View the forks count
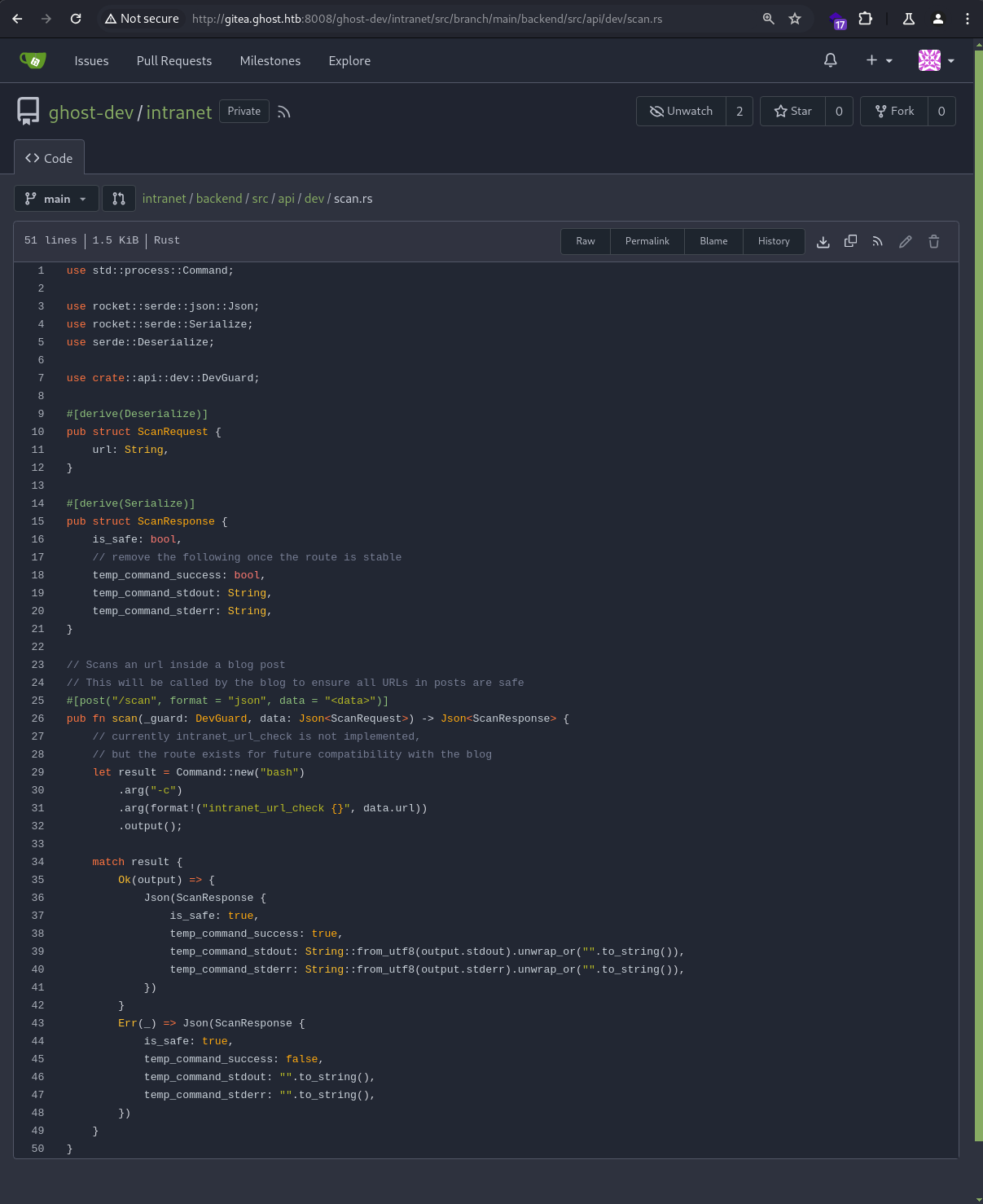The height and width of the screenshot is (1204, 983). point(941,111)
